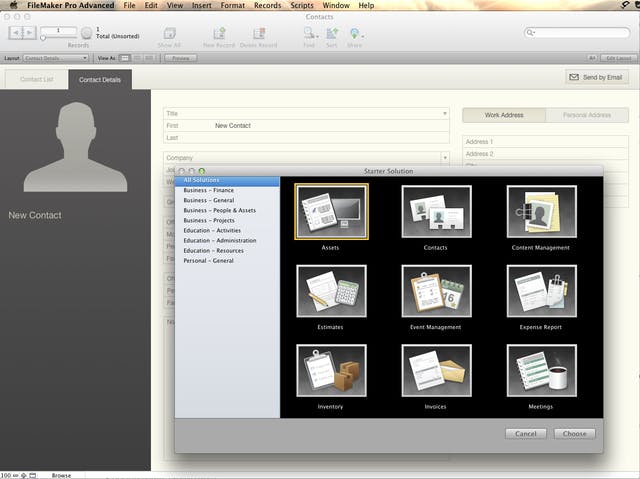
Task: Open the File menu
Action: pos(129,5)
